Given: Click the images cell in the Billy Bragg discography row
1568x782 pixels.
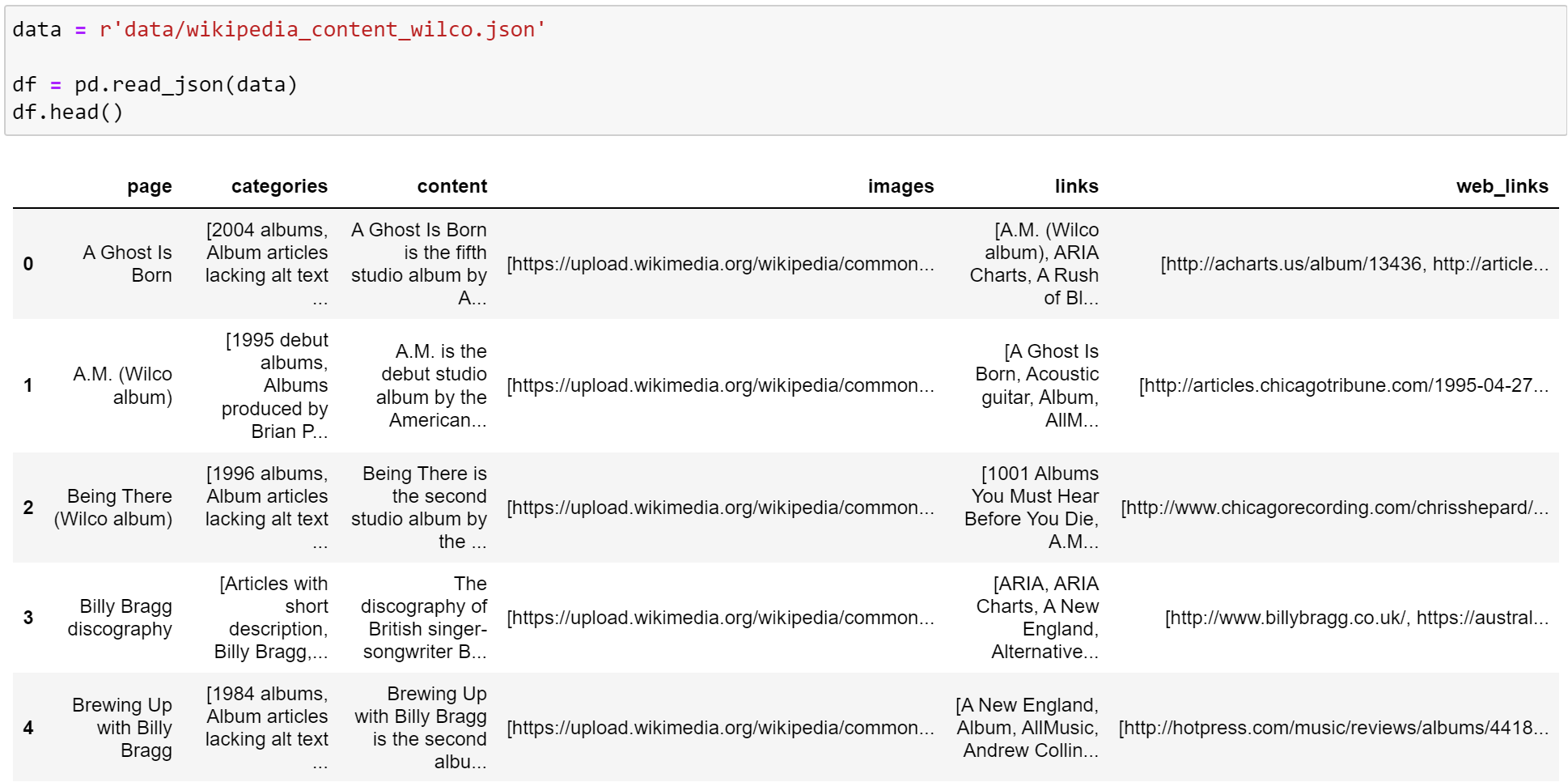Looking at the screenshot, I should [x=720, y=618].
